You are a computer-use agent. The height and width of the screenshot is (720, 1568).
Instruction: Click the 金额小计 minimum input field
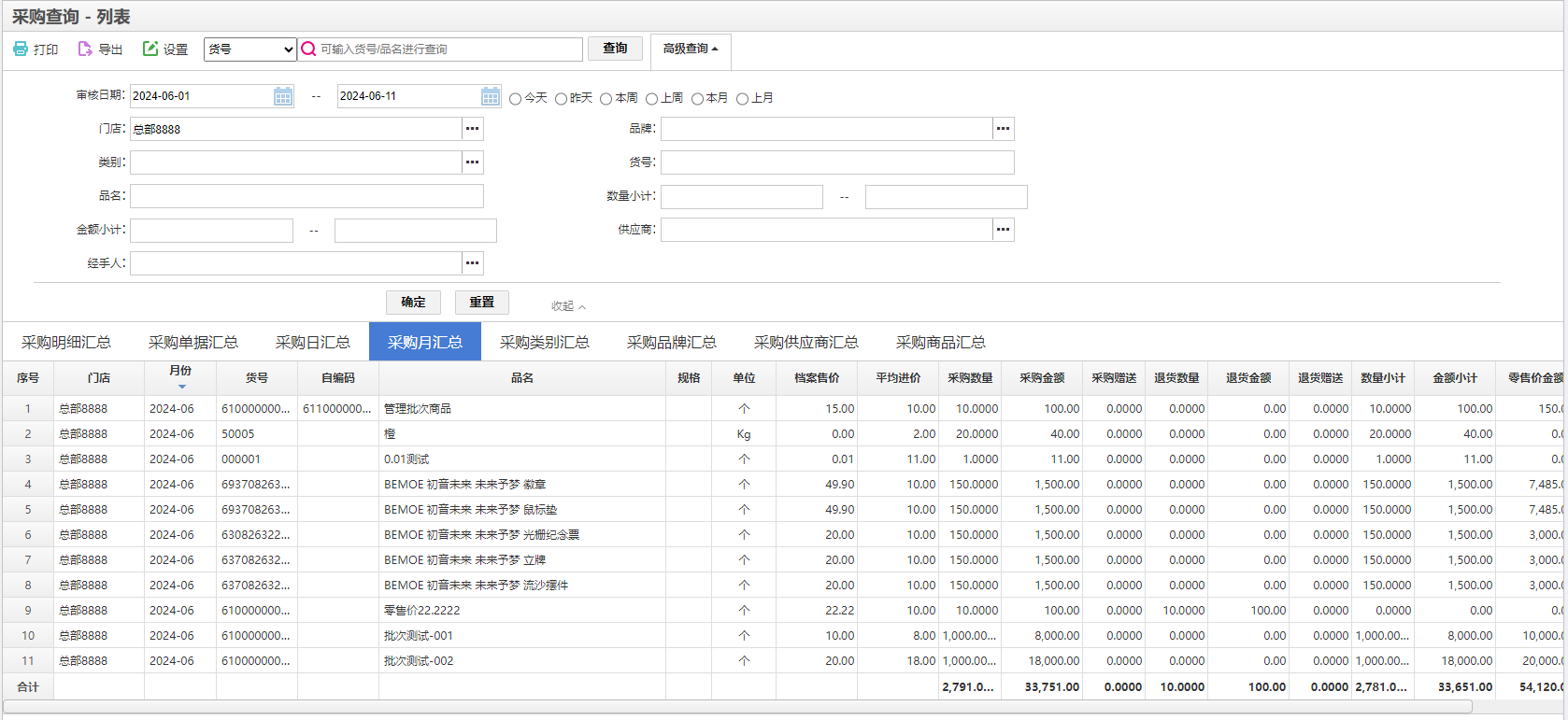tap(211, 230)
